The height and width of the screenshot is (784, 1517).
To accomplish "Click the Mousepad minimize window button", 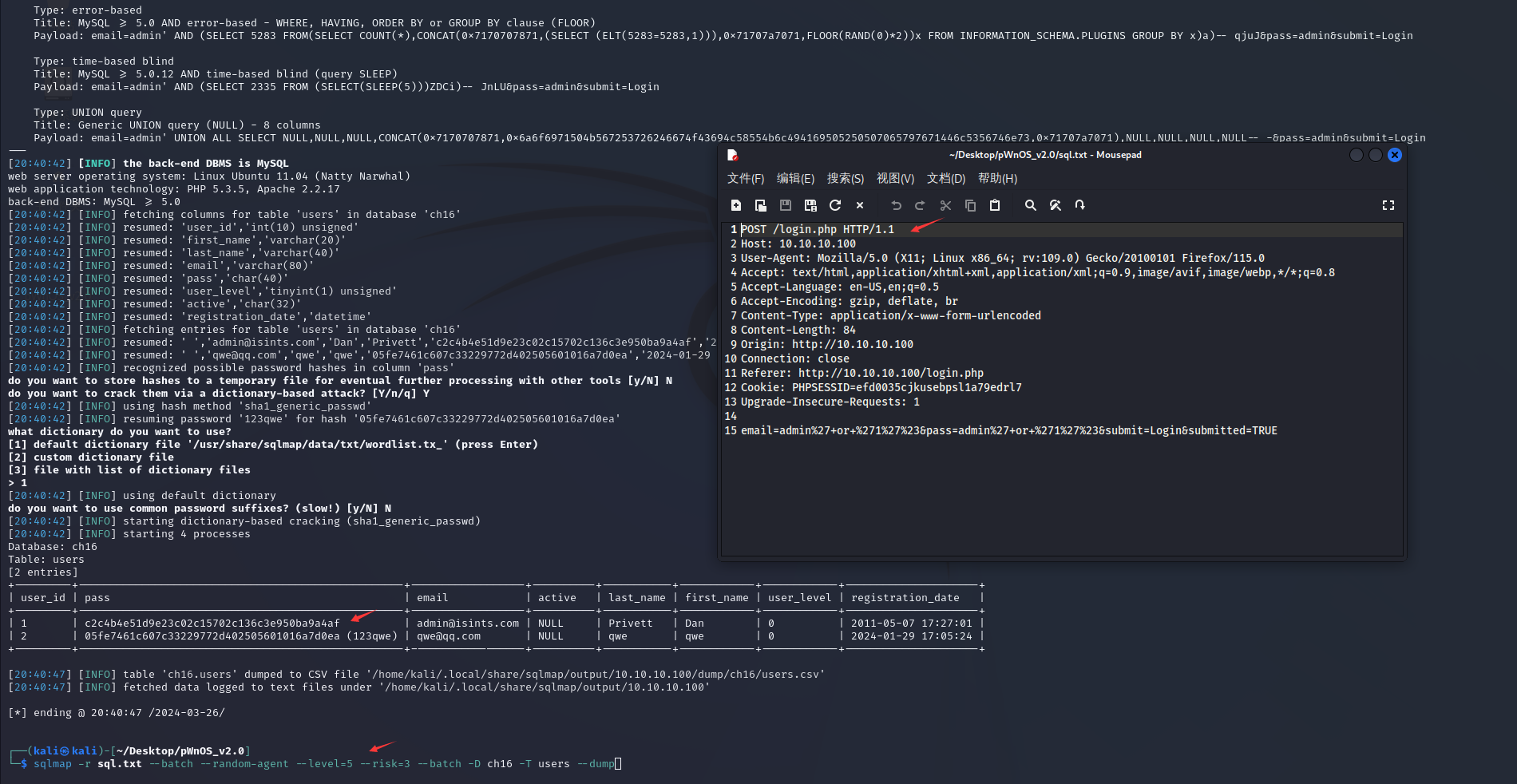I will (1356, 155).
